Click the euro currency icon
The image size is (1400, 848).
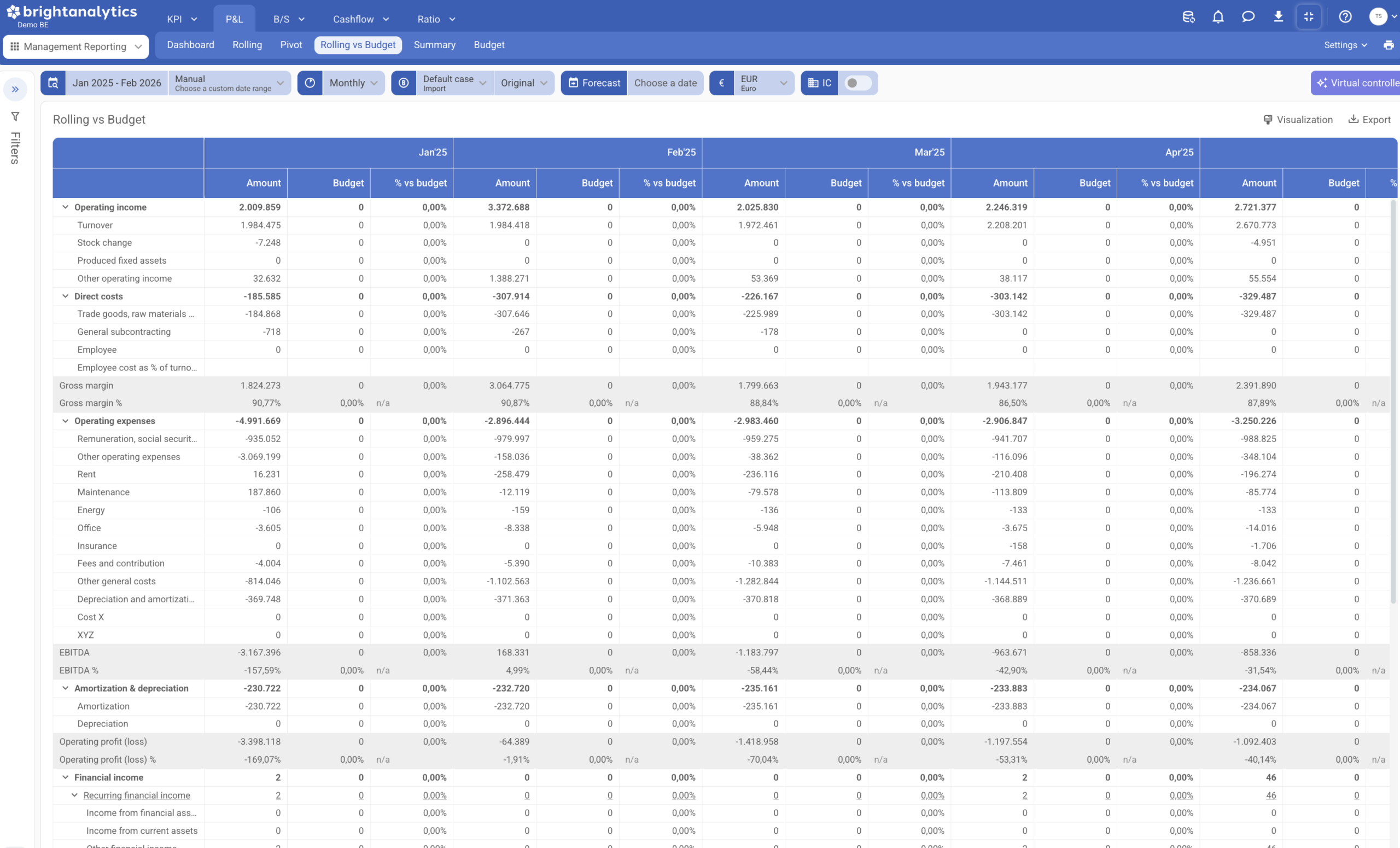(x=721, y=83)
